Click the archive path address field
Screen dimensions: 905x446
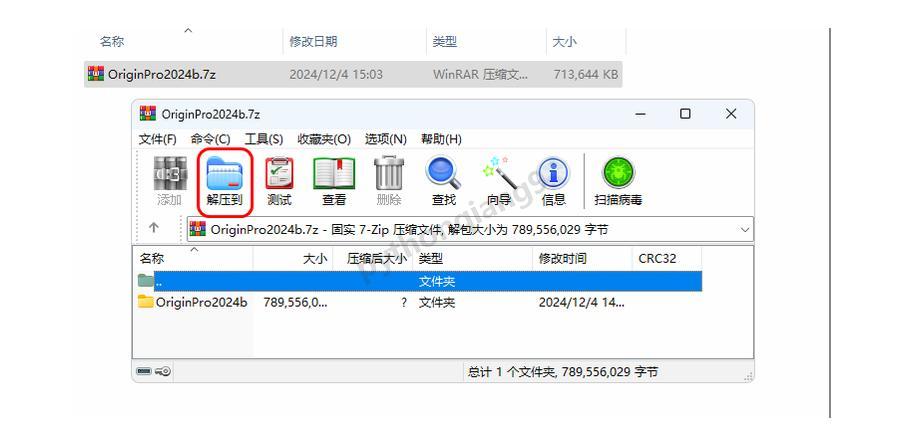tap(470, 230)
